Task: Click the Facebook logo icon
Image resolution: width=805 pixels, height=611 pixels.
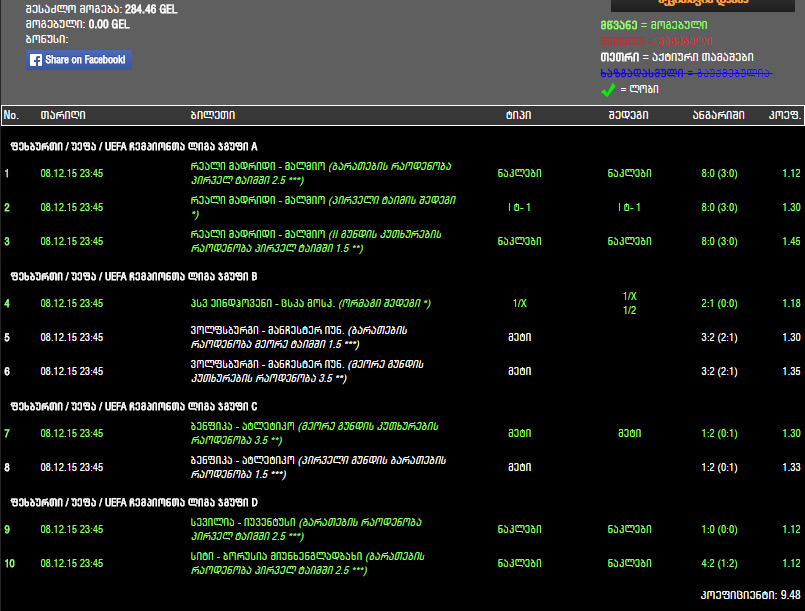Action: [36, 60]
